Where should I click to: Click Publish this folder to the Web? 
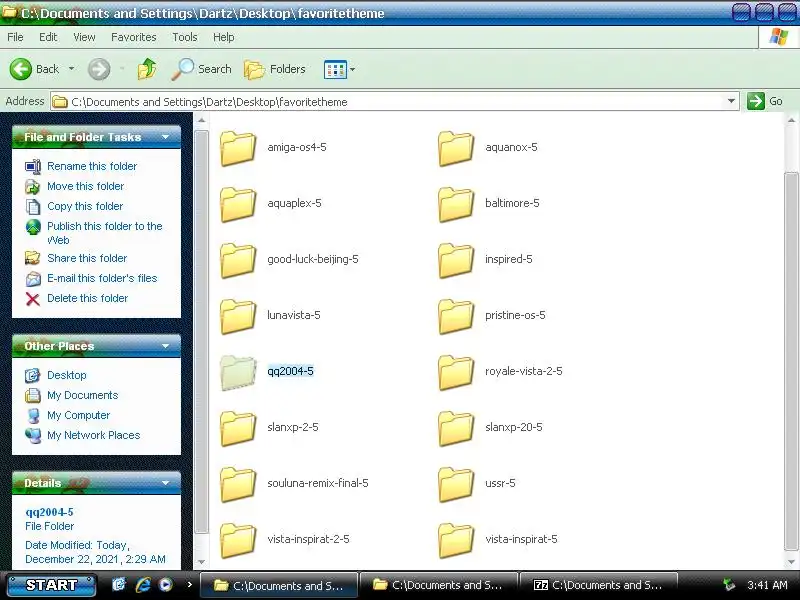105,233
